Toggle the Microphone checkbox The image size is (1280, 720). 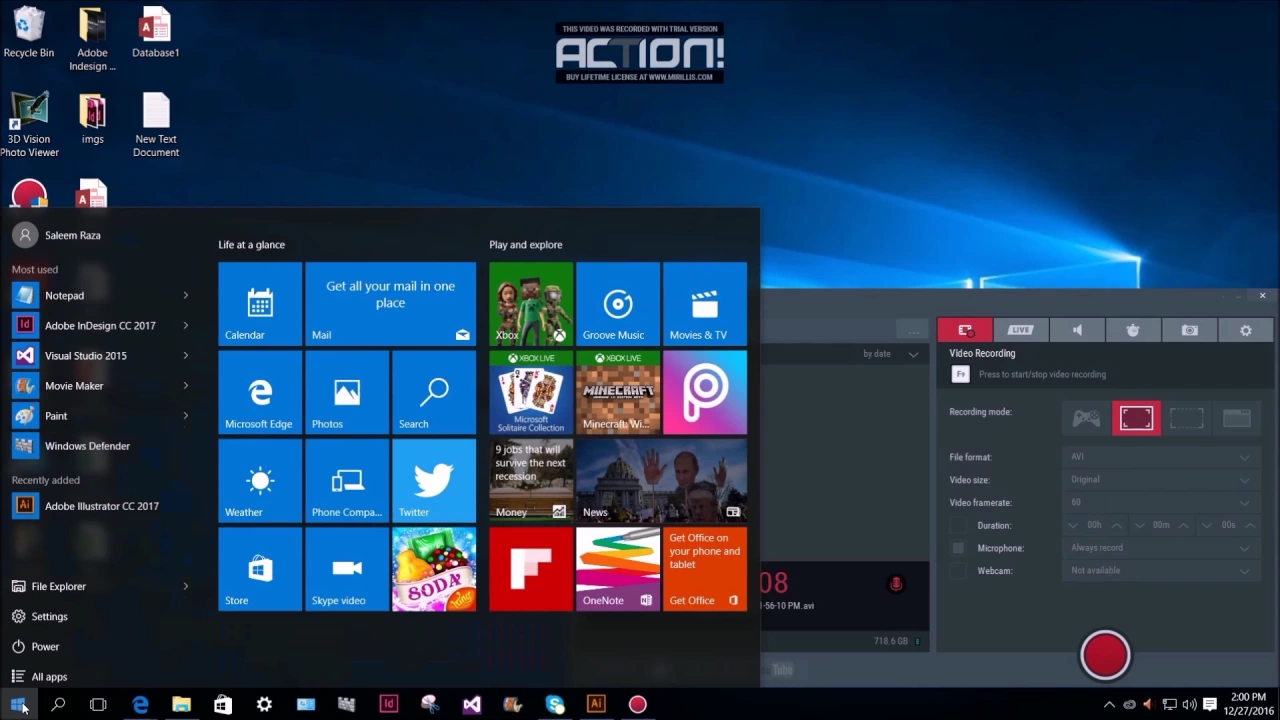958,548
